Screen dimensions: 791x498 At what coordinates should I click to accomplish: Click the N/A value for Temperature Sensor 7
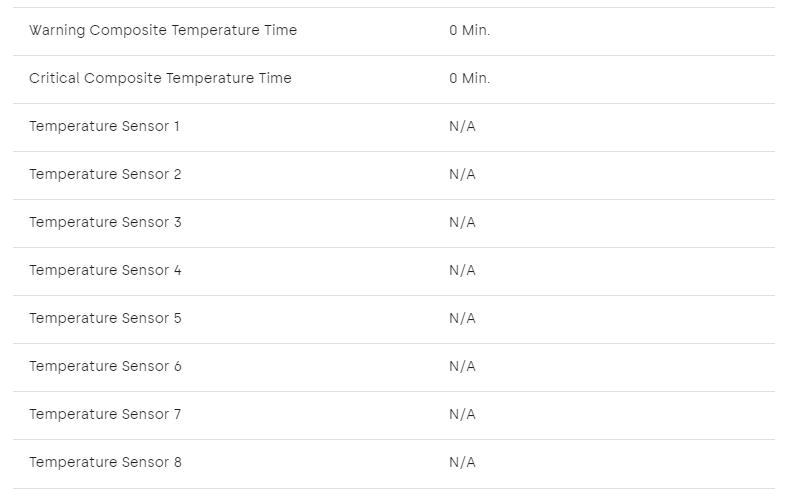(x=462, y=414)
